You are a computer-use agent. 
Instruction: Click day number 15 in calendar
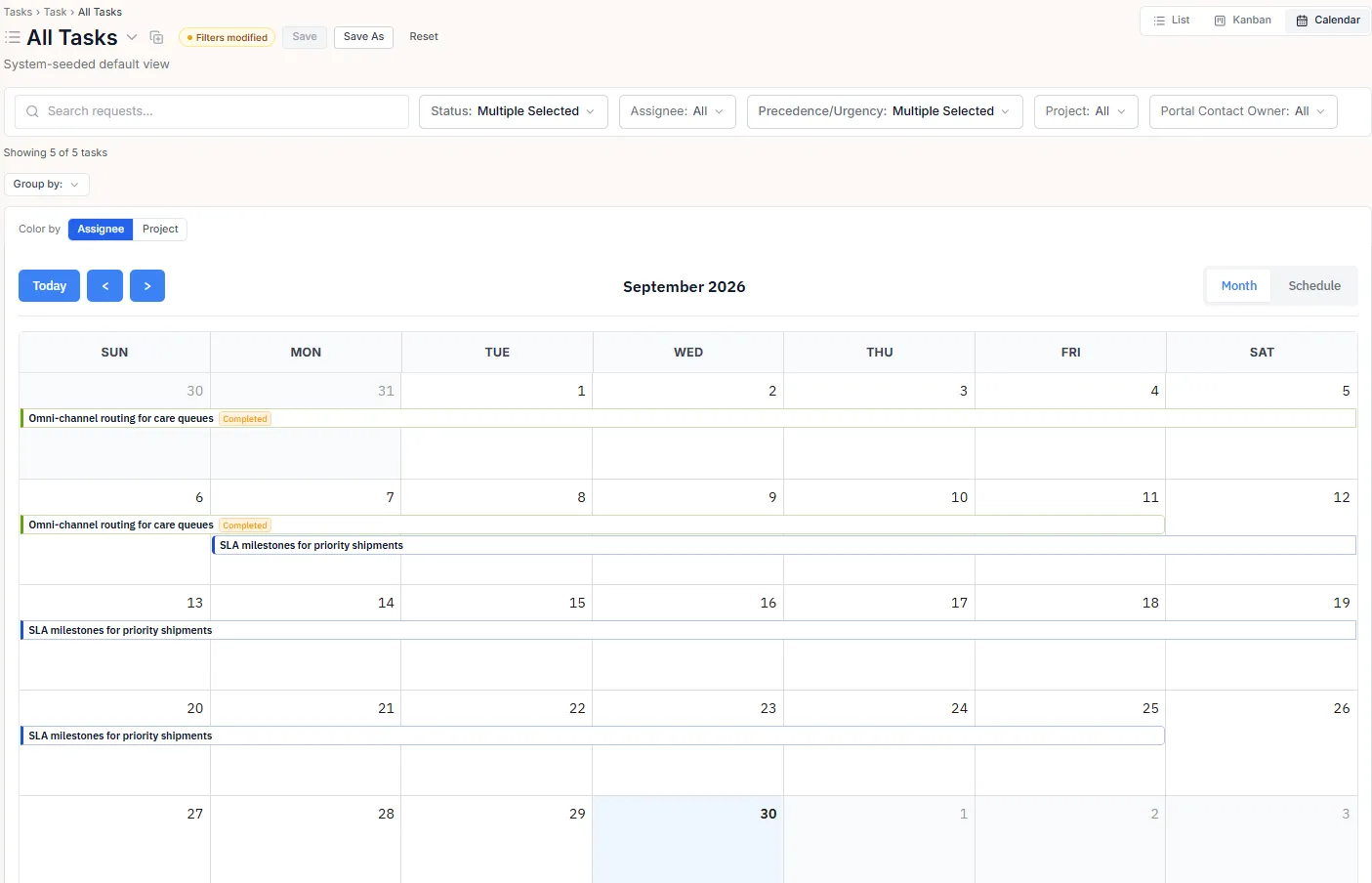[577, 603]
